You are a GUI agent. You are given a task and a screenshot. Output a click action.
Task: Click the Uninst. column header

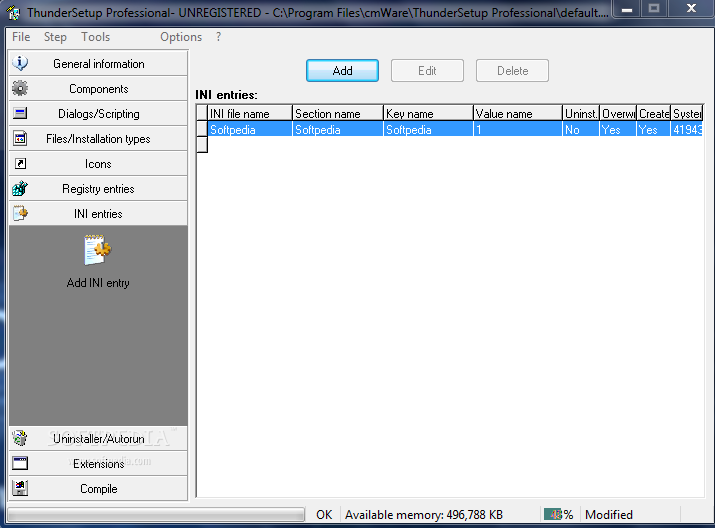pyautogui.click(x=581, y=113)
